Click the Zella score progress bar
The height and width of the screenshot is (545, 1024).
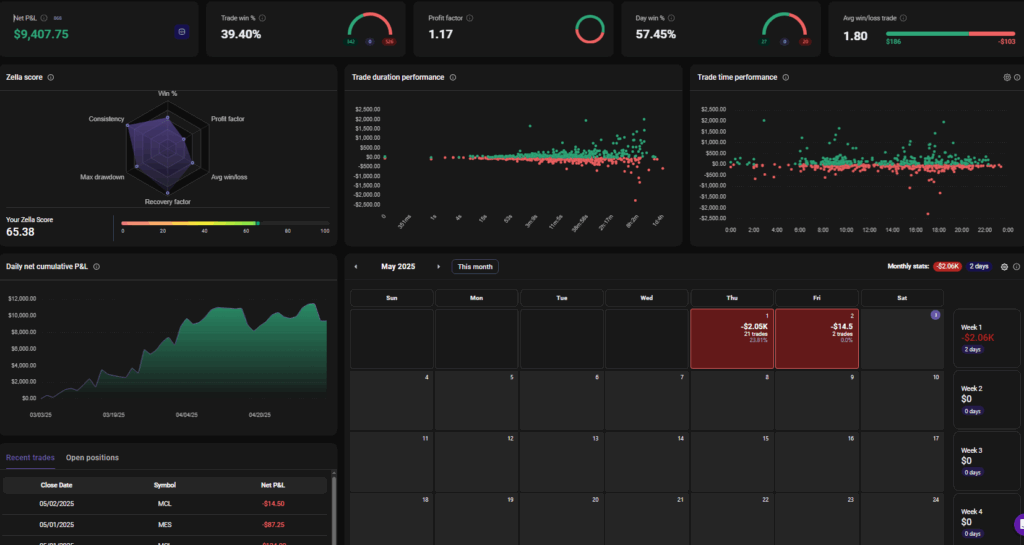pos(225,223)
